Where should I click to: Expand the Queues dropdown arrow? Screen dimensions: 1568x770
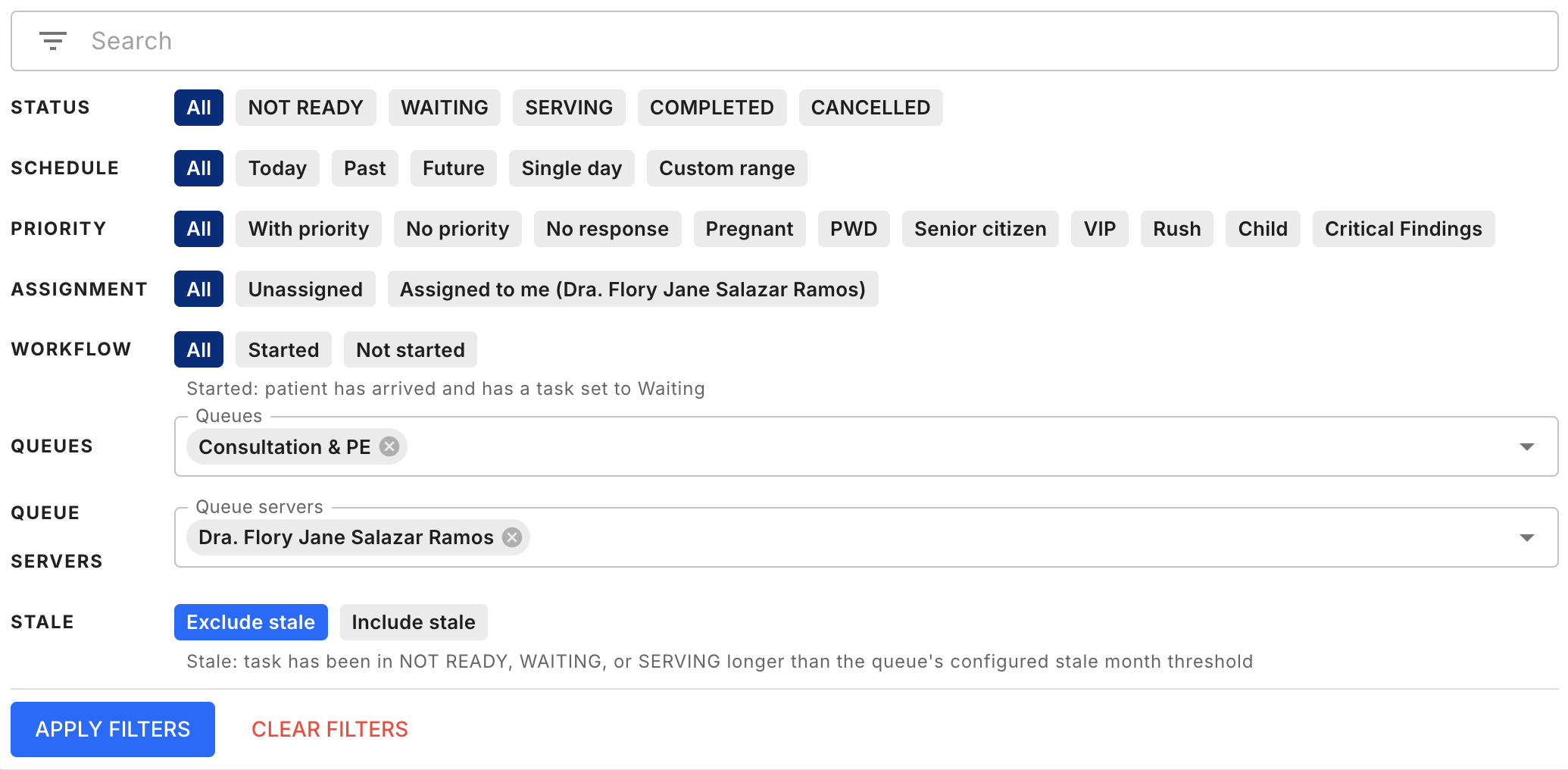(x=1526, y=447)
